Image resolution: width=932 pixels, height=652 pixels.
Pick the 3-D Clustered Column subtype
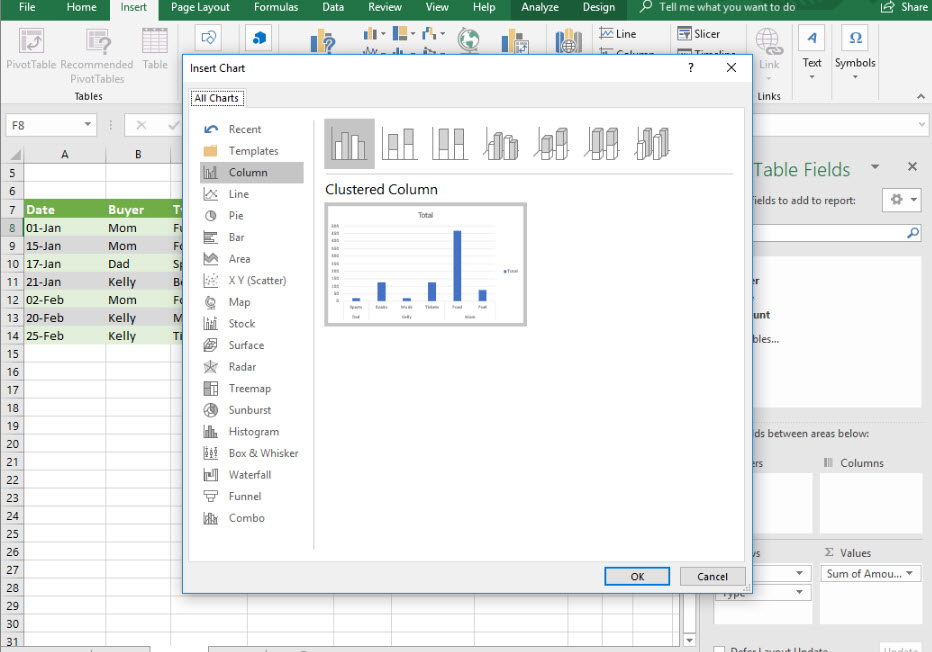[x=501, y=144]
